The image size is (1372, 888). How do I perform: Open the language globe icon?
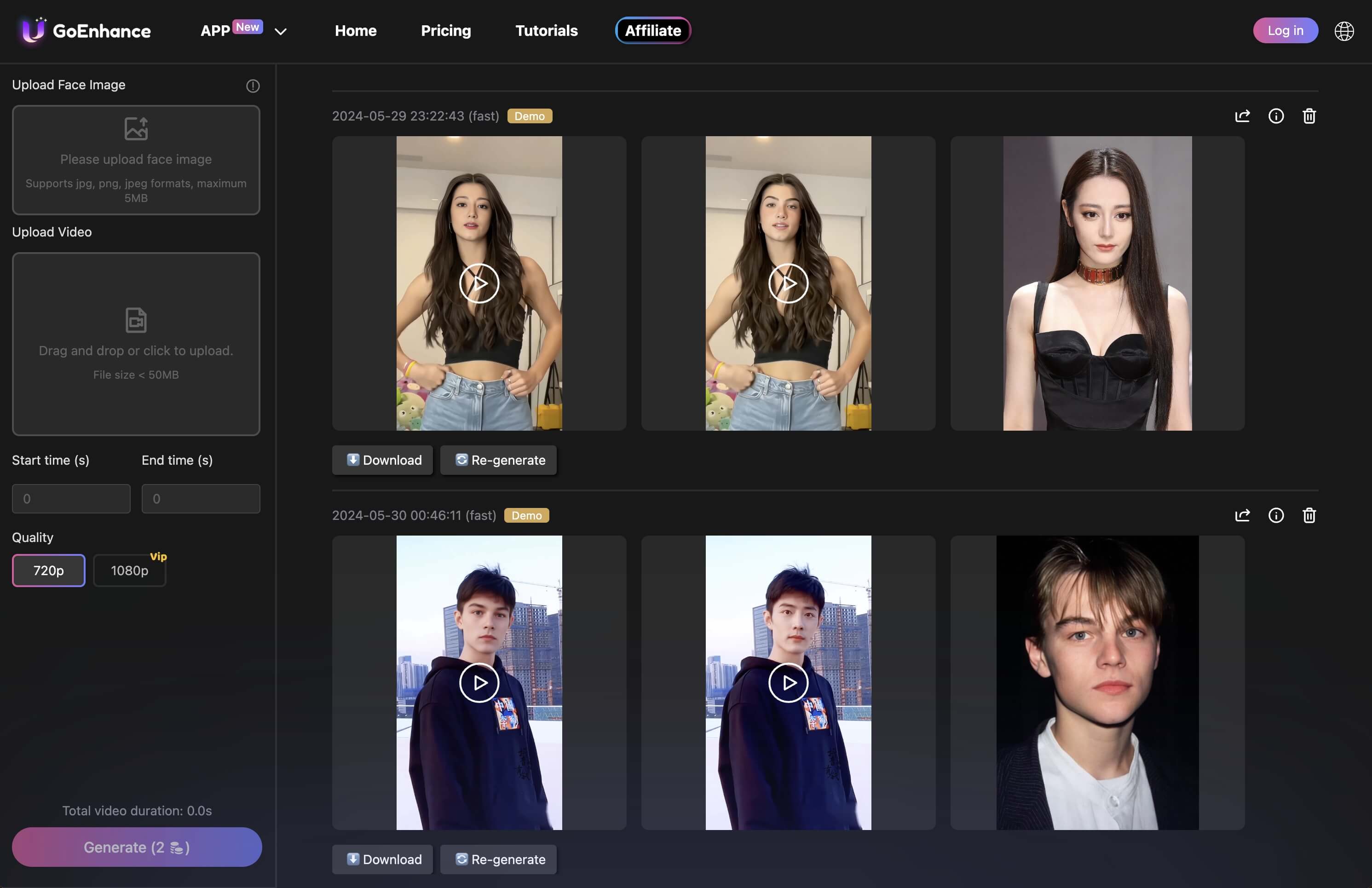pyautogui.click(x=1344, y=30)
